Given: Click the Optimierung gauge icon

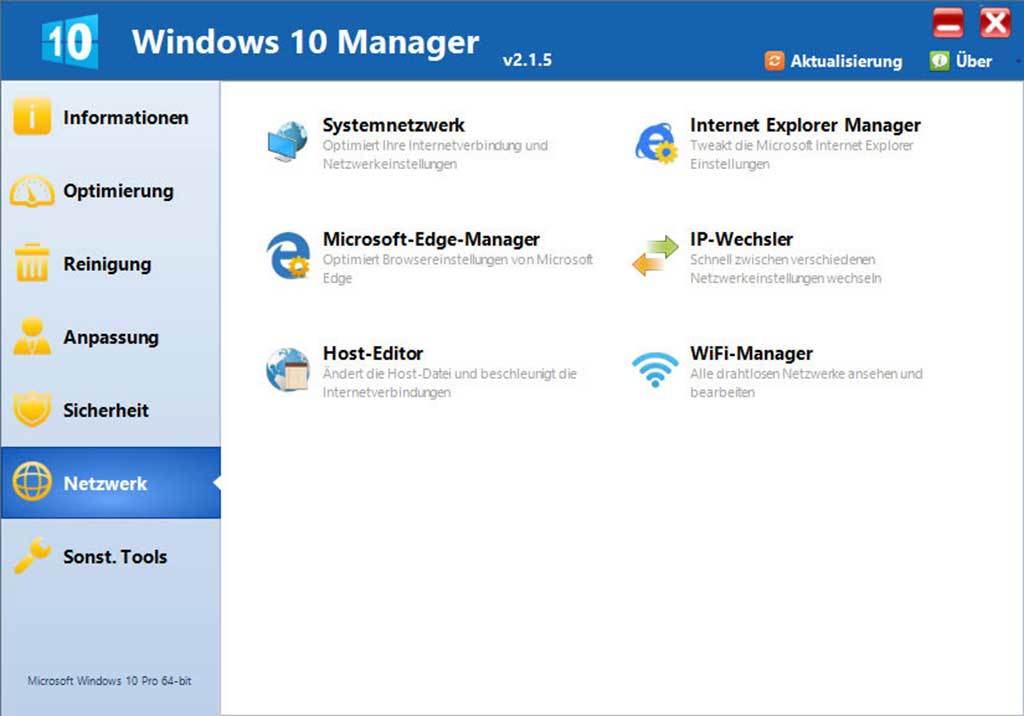Looking at the screenshot, I should click(x=31, y=191).
